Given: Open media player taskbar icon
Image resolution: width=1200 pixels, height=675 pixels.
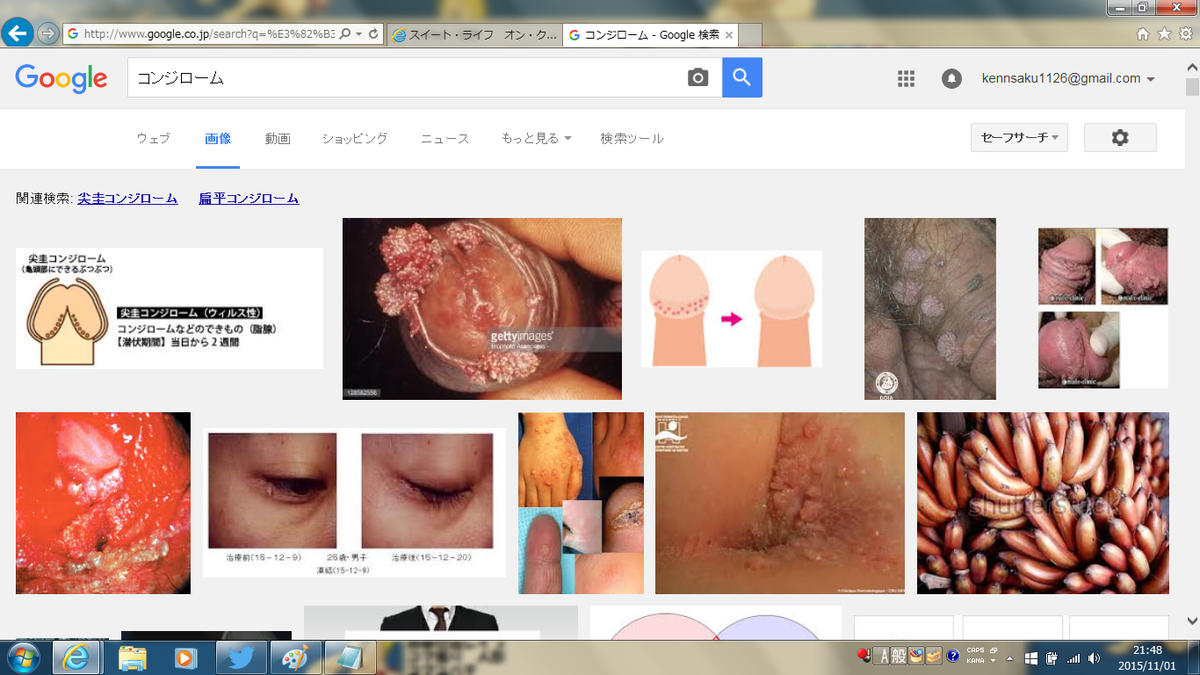Looking at the screenshot, I should 186,657.
